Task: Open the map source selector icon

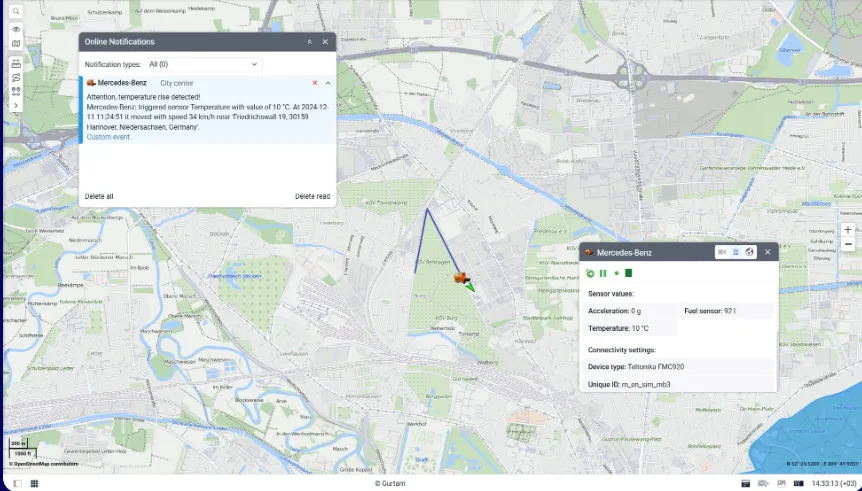Action: click(16, 43)
